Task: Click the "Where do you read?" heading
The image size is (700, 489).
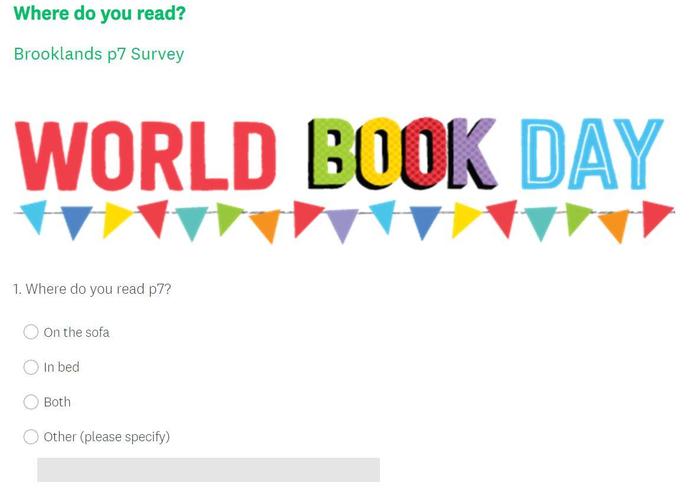Action: pyautogui.click(x=99, y=15)
